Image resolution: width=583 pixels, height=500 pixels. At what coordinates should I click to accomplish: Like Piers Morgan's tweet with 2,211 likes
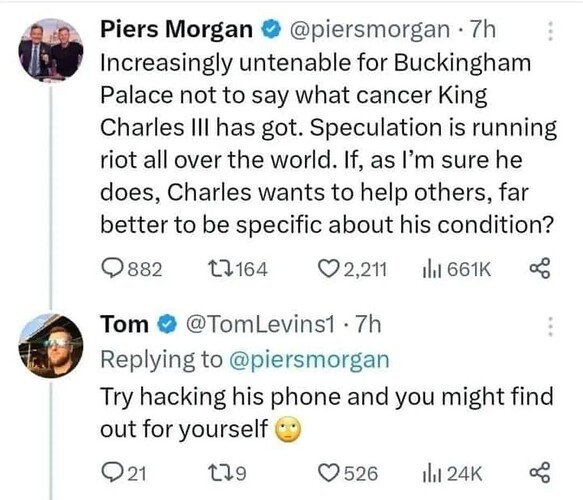coord(329,268)
